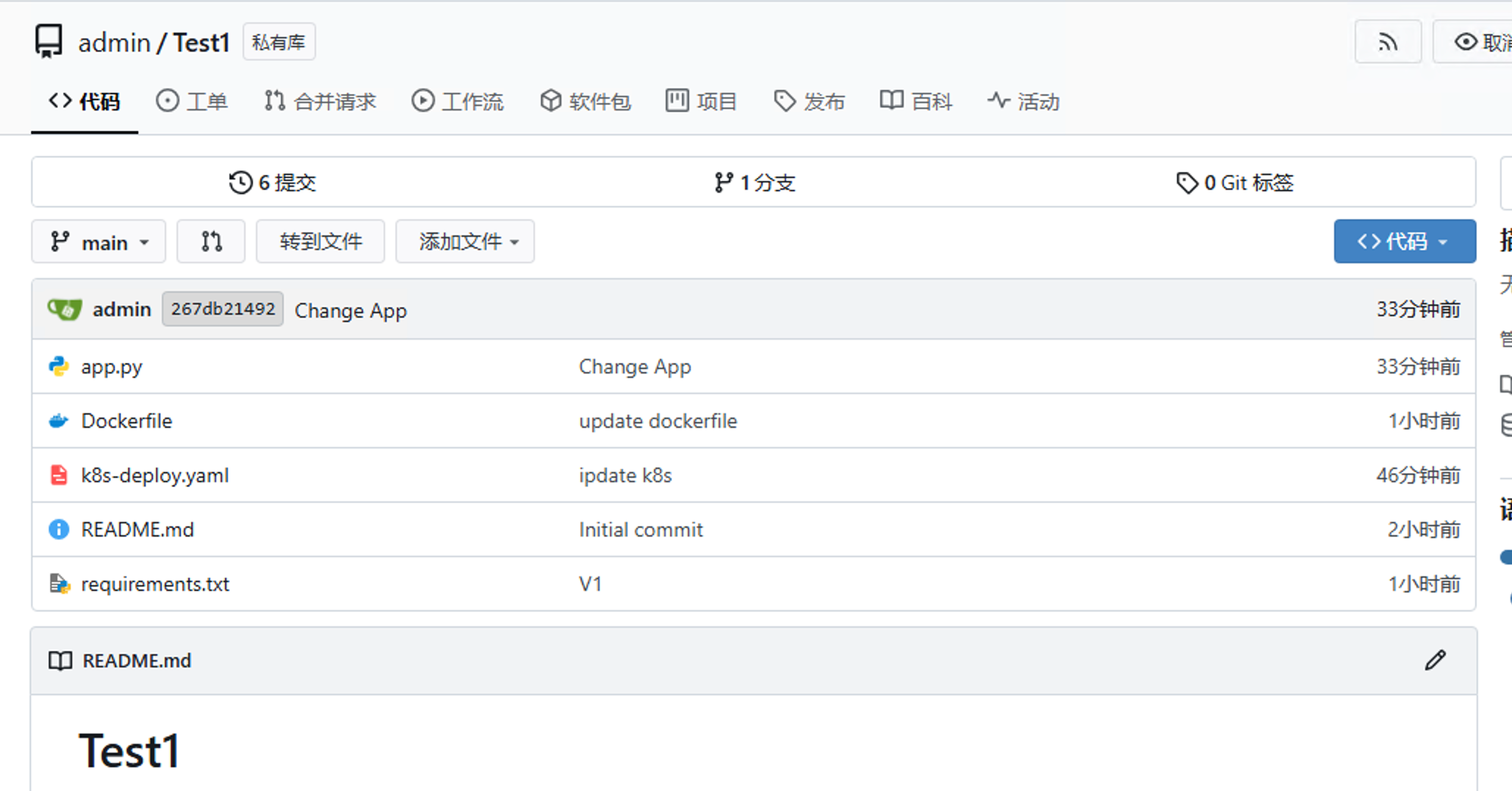The height and width of the screenshot is (791, 1512).
Task: Open commit hash 267db21492
Action: 223,309
